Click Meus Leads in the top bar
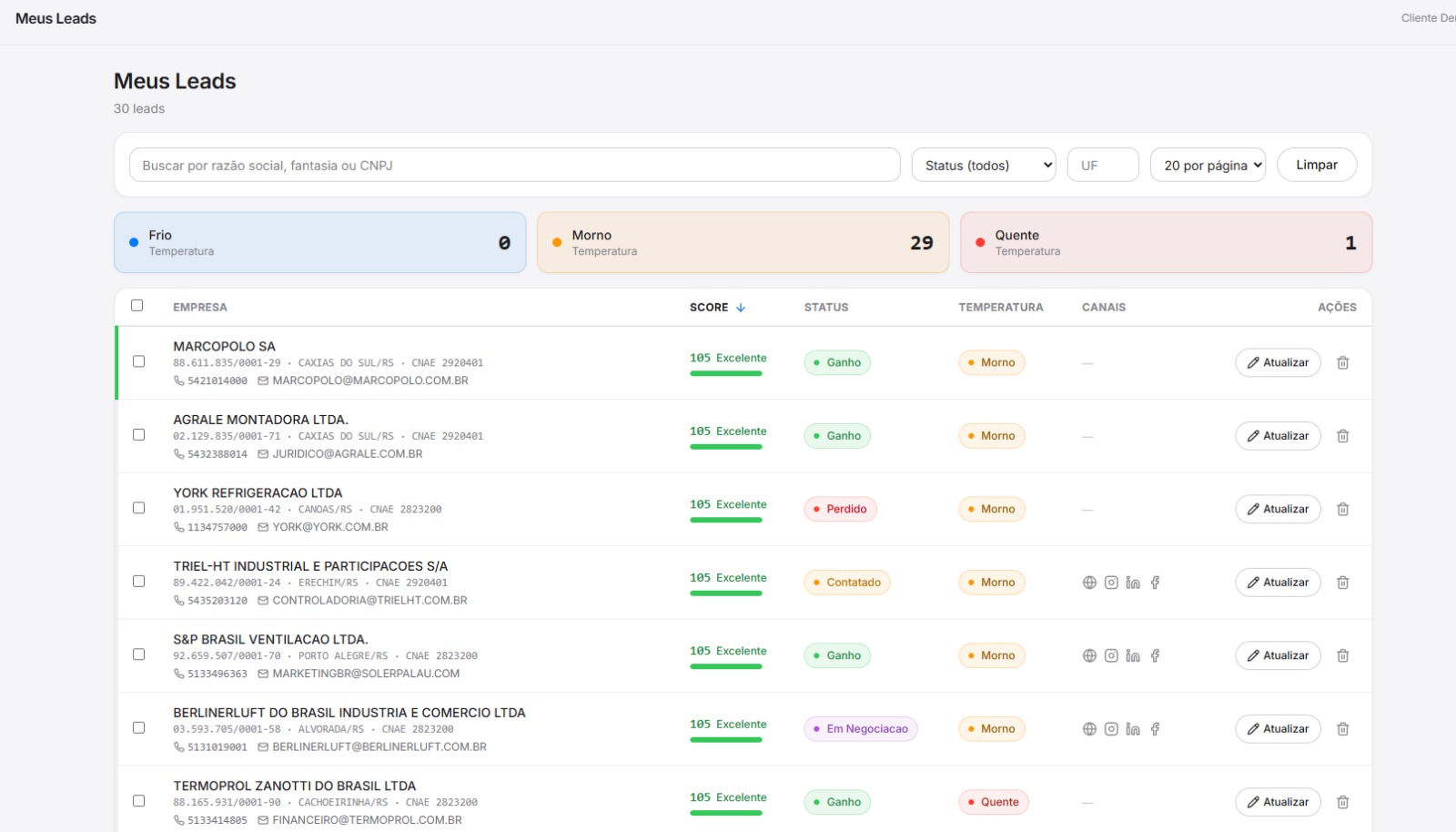The height and width of the screenshot is (832, 1456). 56,18
